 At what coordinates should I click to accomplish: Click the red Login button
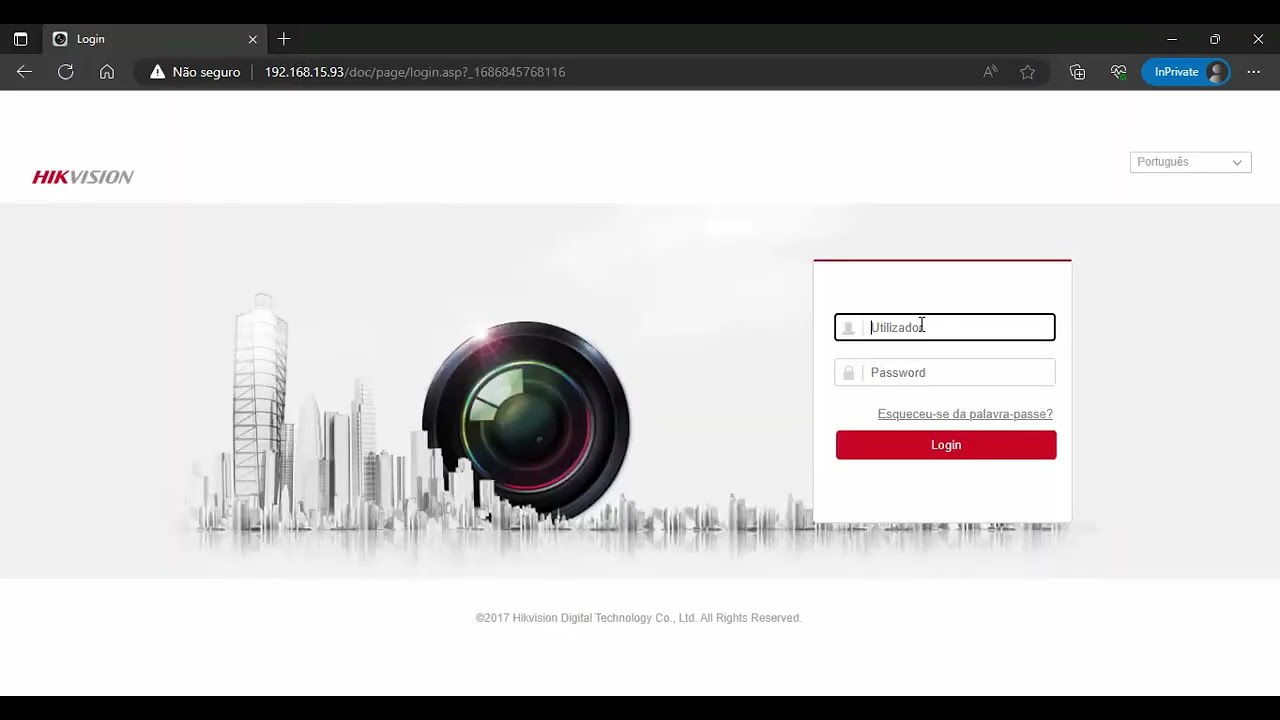(946, 445)
